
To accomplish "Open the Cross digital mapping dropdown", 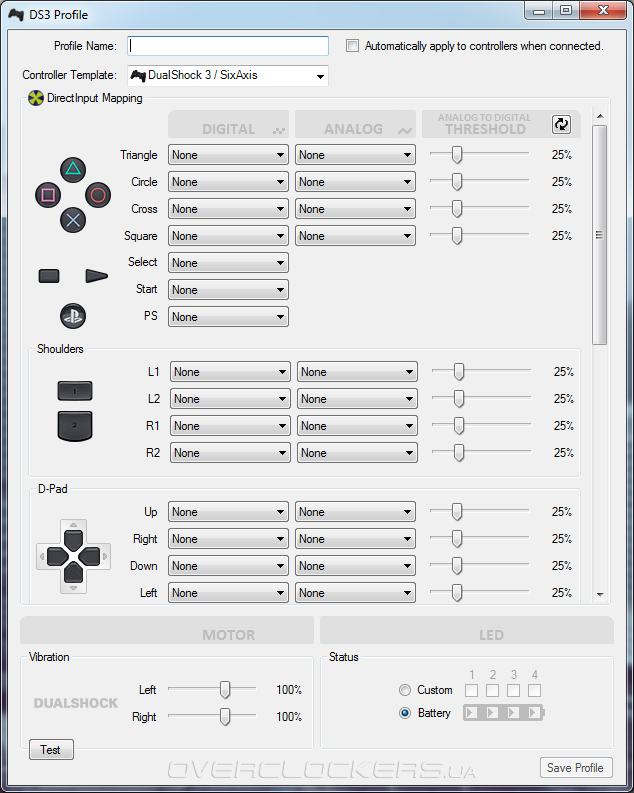I will (x=229, y=209).
